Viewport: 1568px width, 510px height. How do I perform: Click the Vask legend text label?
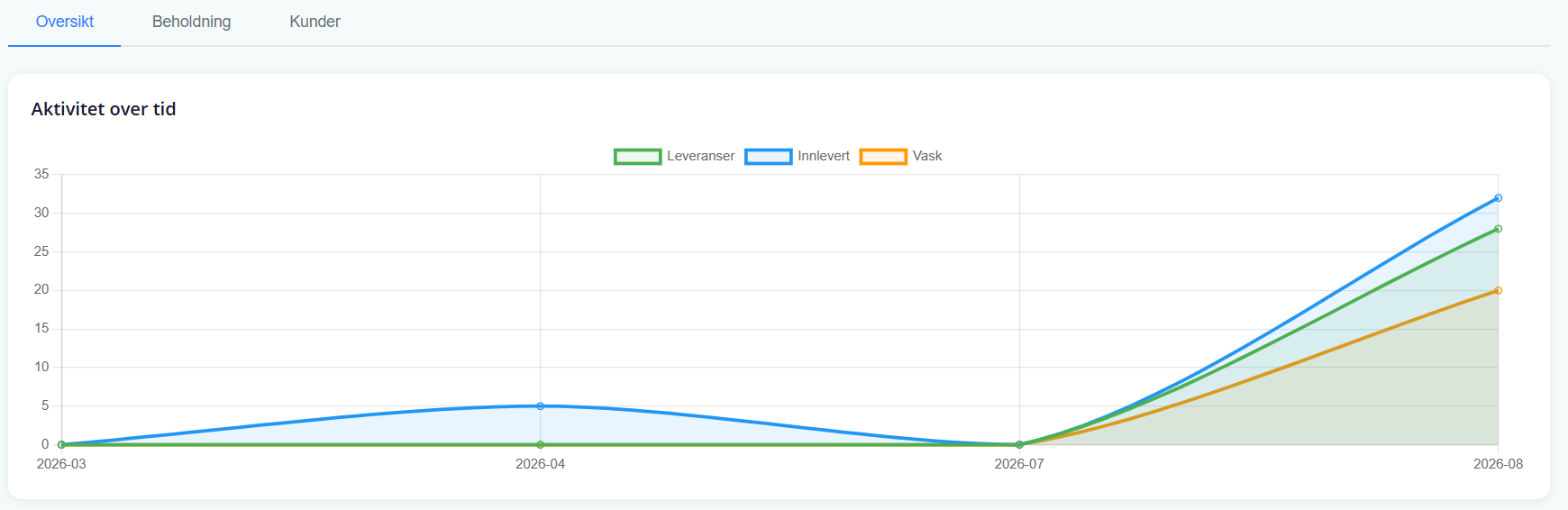[x=927, y=156]
